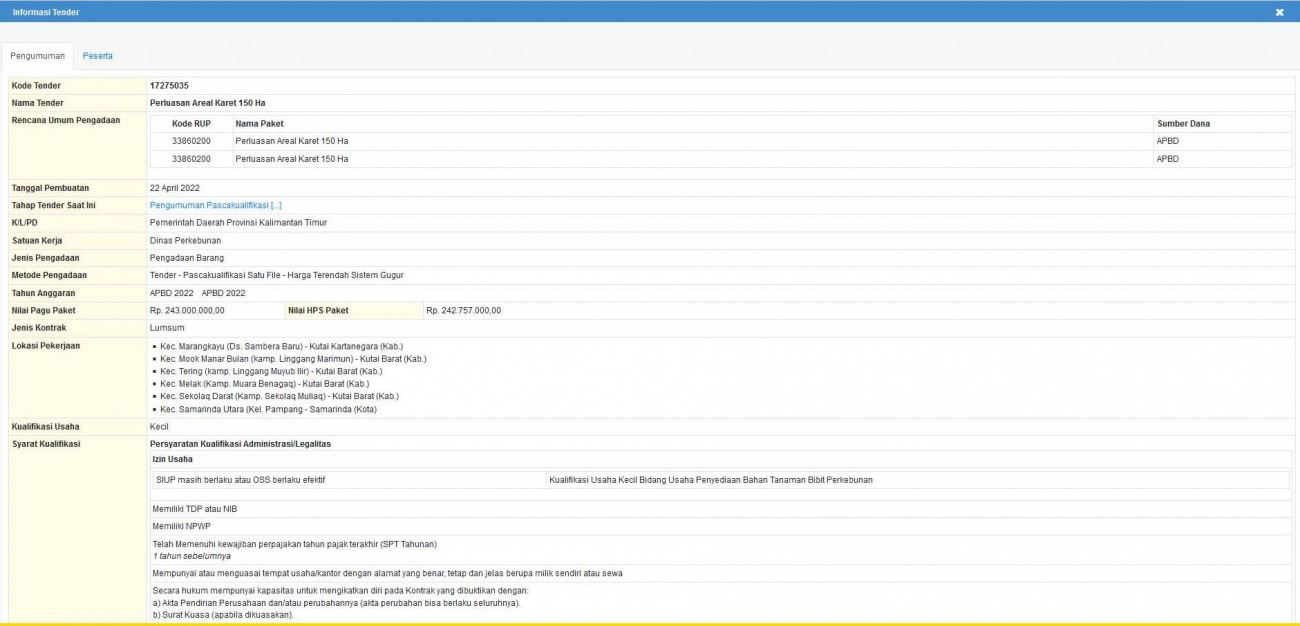1300x626 pixels.
Task: Switch to the Peserta tab
Action: pos(98,56)
